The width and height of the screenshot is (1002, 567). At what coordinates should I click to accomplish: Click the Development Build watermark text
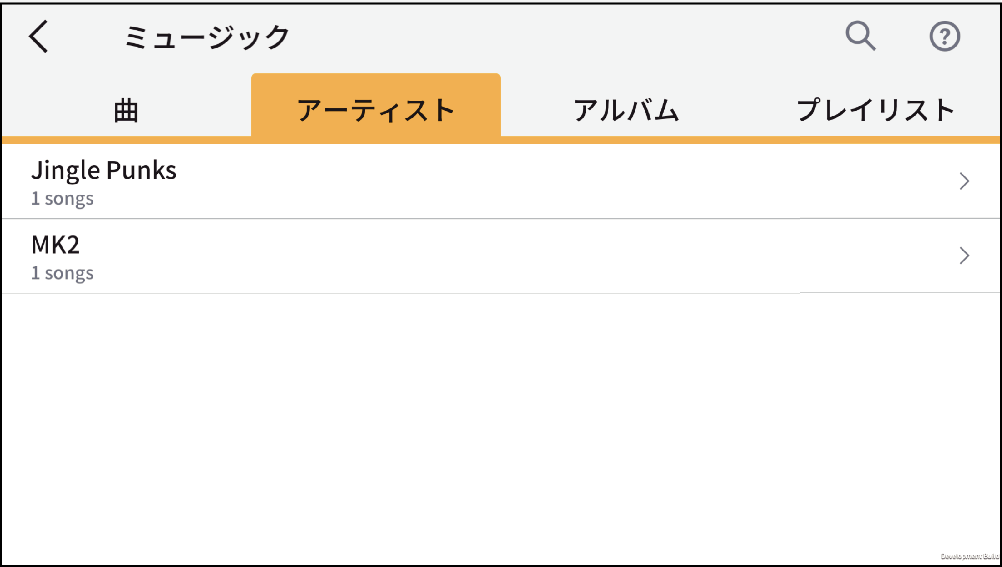(x=970, y=556)
